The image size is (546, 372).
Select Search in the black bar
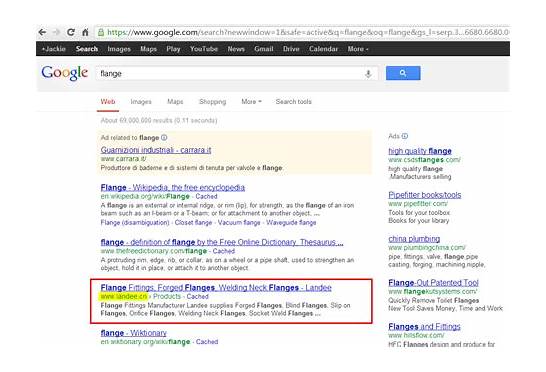pyautogui.click(x=87, y=49)
